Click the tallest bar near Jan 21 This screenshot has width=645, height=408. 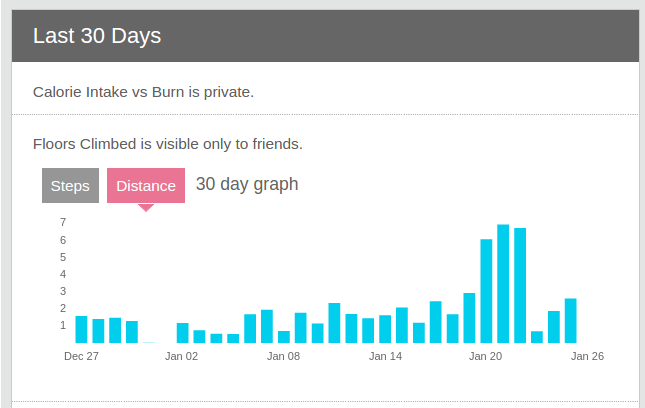point(503,283)
